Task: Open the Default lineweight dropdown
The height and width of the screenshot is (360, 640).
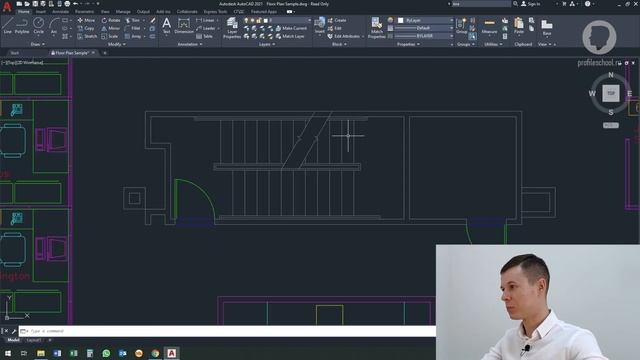Action: 424,28
